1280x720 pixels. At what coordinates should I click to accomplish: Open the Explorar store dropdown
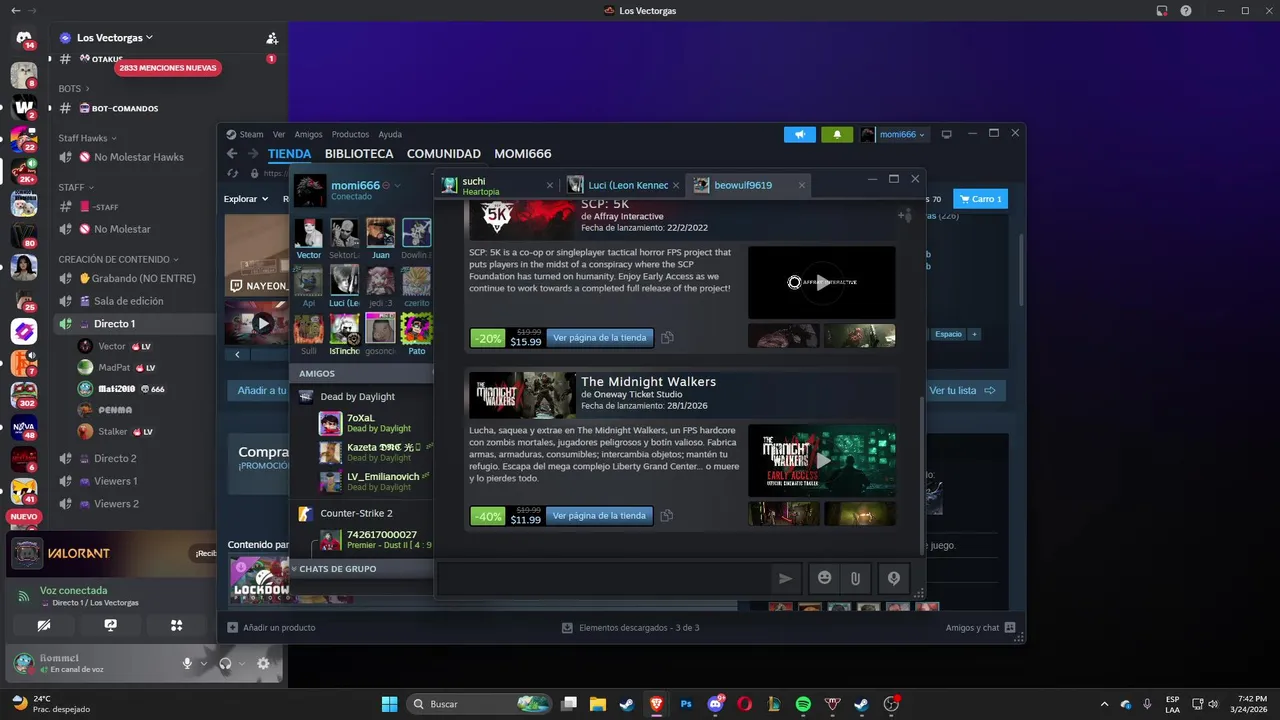(x=245, y=199)
